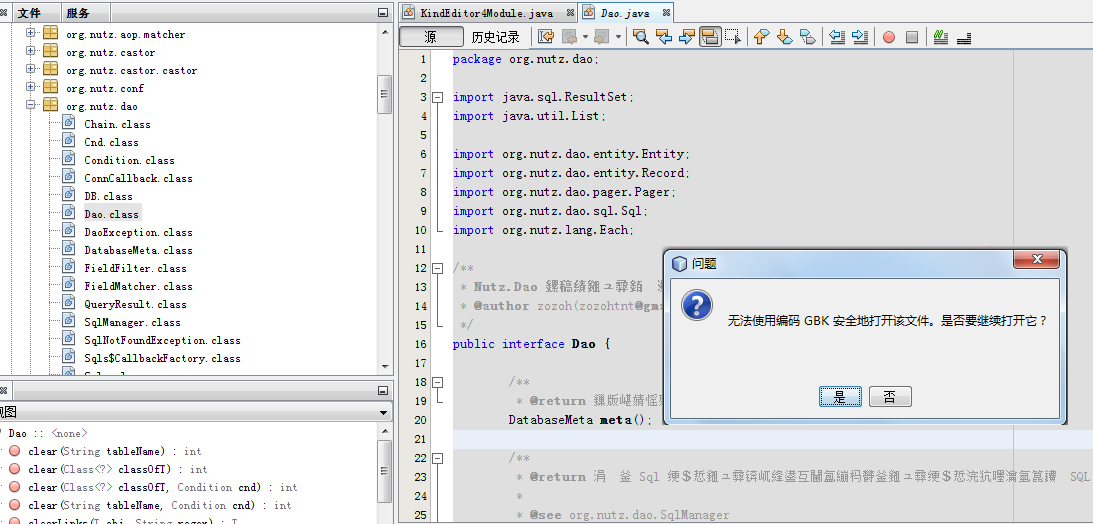Select SqlManager.class tree entry

click(132, 323)
